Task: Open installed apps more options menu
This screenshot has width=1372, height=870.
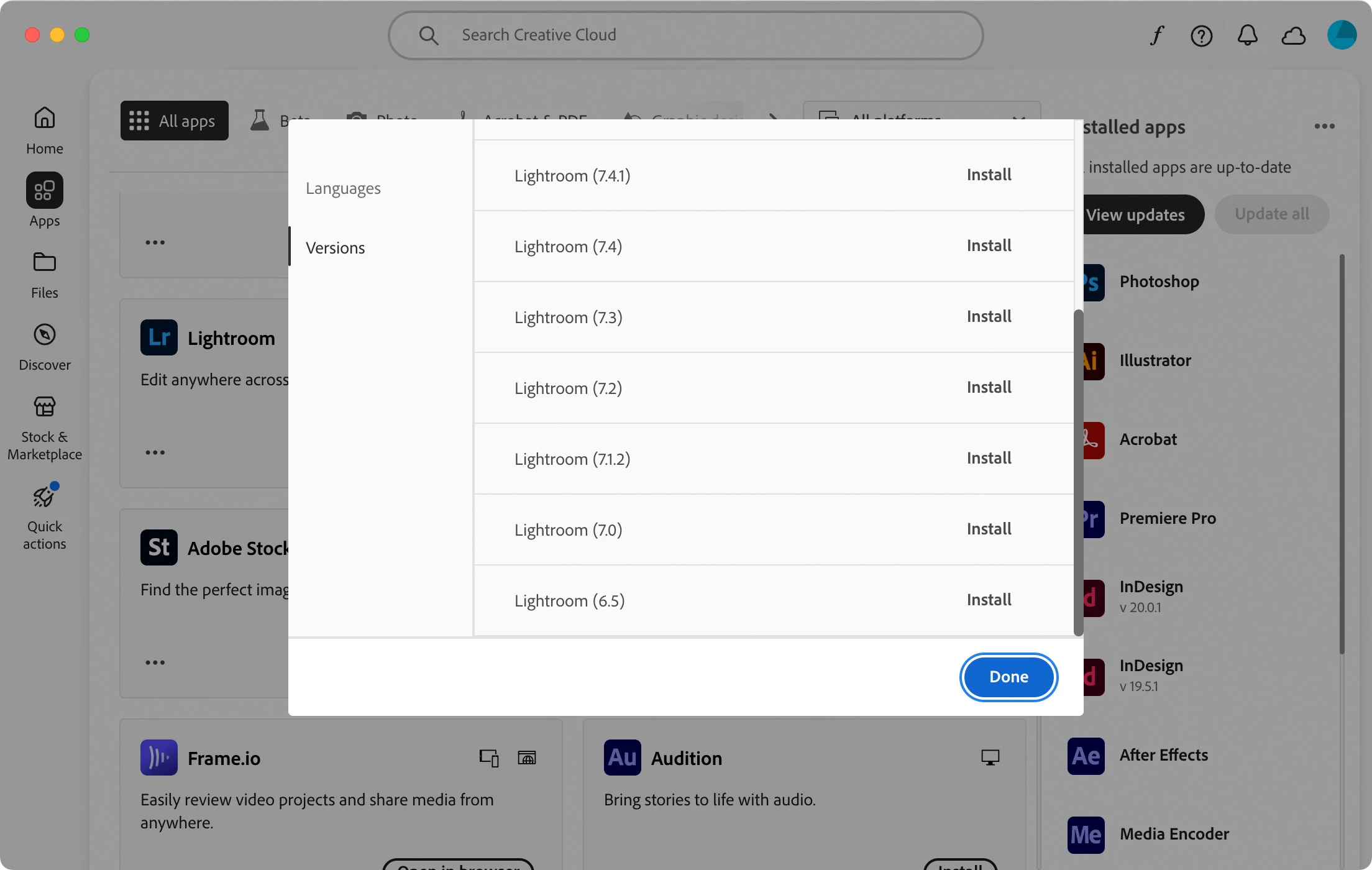Action: 1324,127
